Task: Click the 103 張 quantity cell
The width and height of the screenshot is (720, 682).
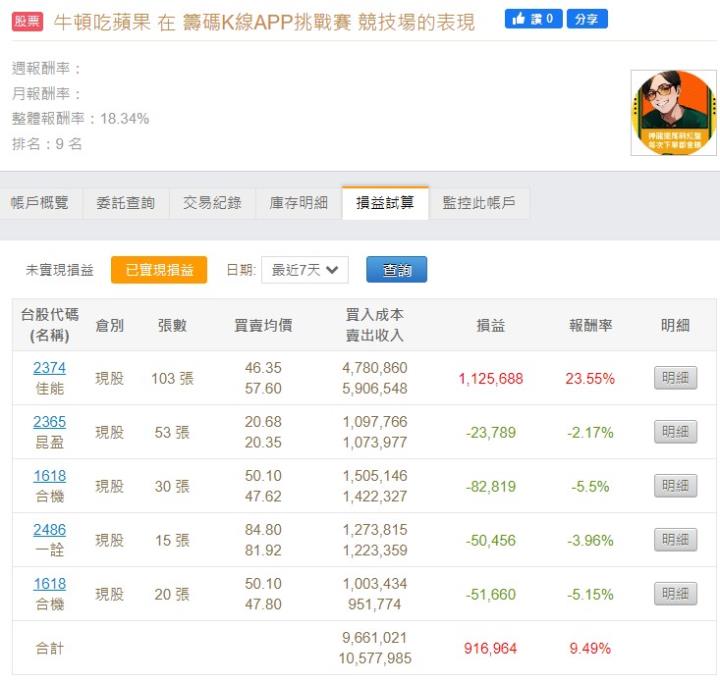Action: [x=173, y=378]
